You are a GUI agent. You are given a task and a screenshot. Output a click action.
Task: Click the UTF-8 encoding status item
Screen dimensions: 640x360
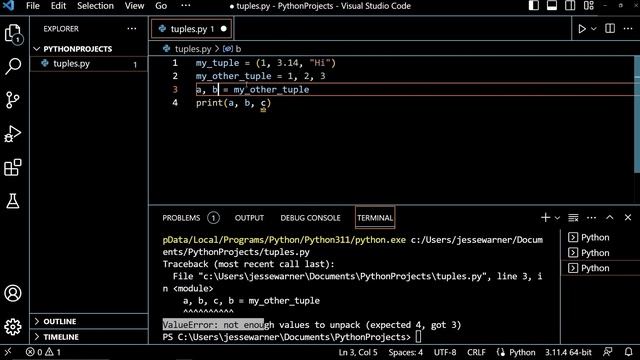point(445,352)
